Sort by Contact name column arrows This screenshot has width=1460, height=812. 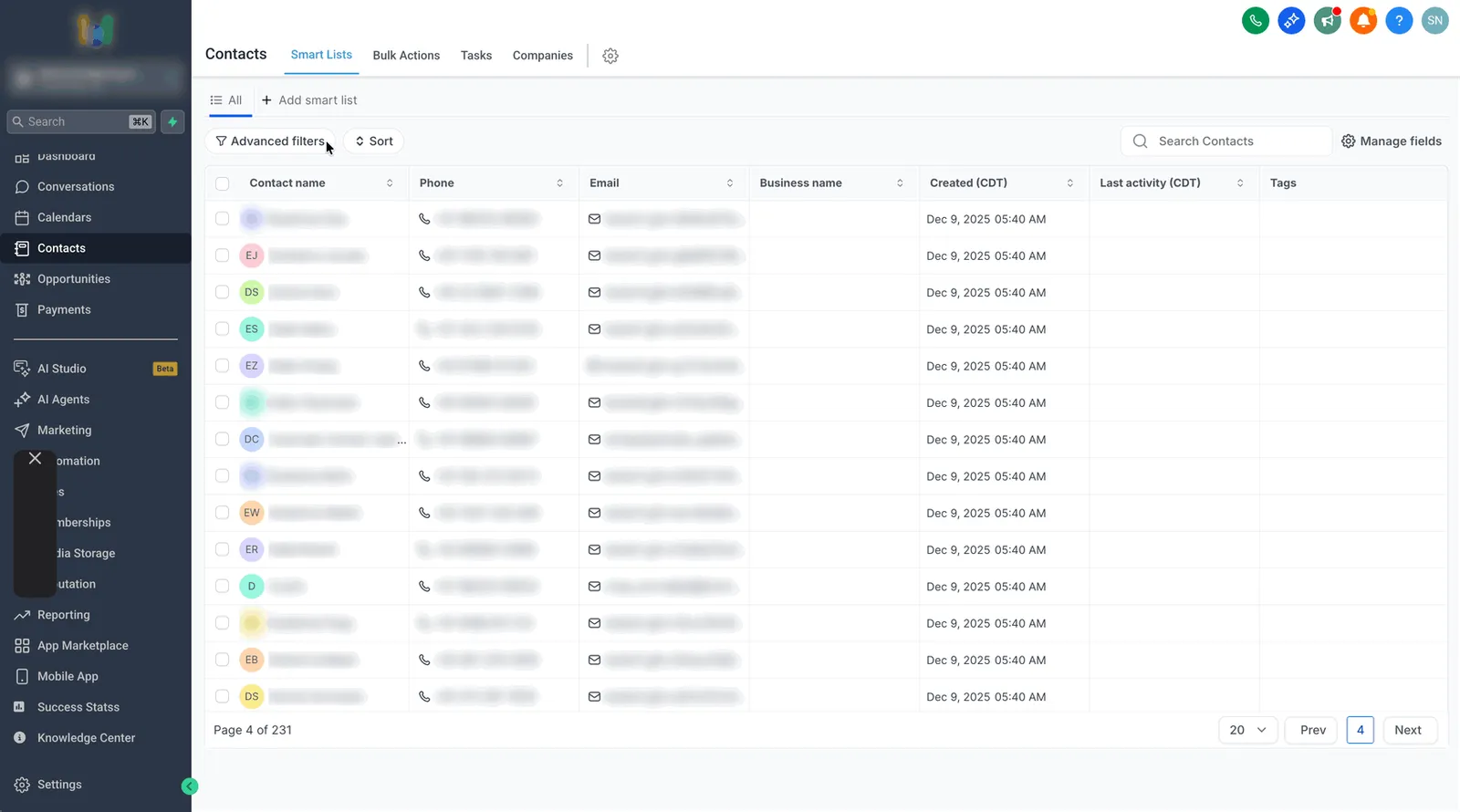390,183
